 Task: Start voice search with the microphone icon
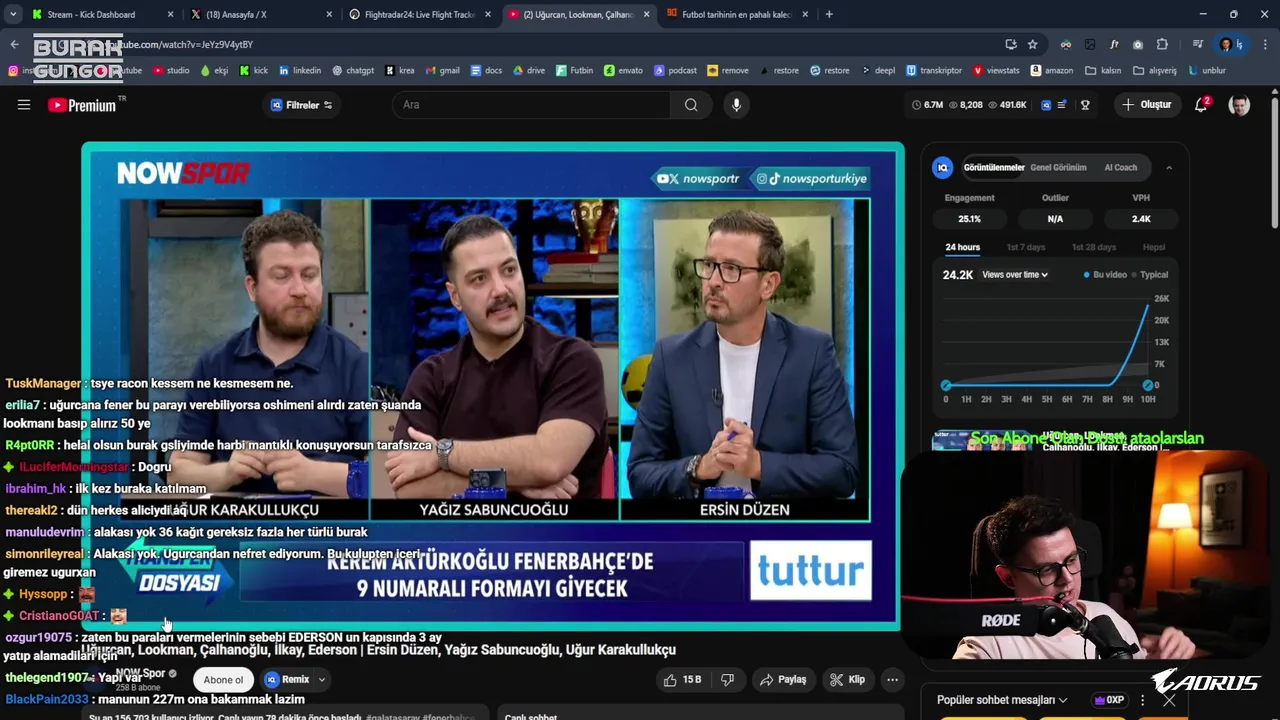point(737,105)
